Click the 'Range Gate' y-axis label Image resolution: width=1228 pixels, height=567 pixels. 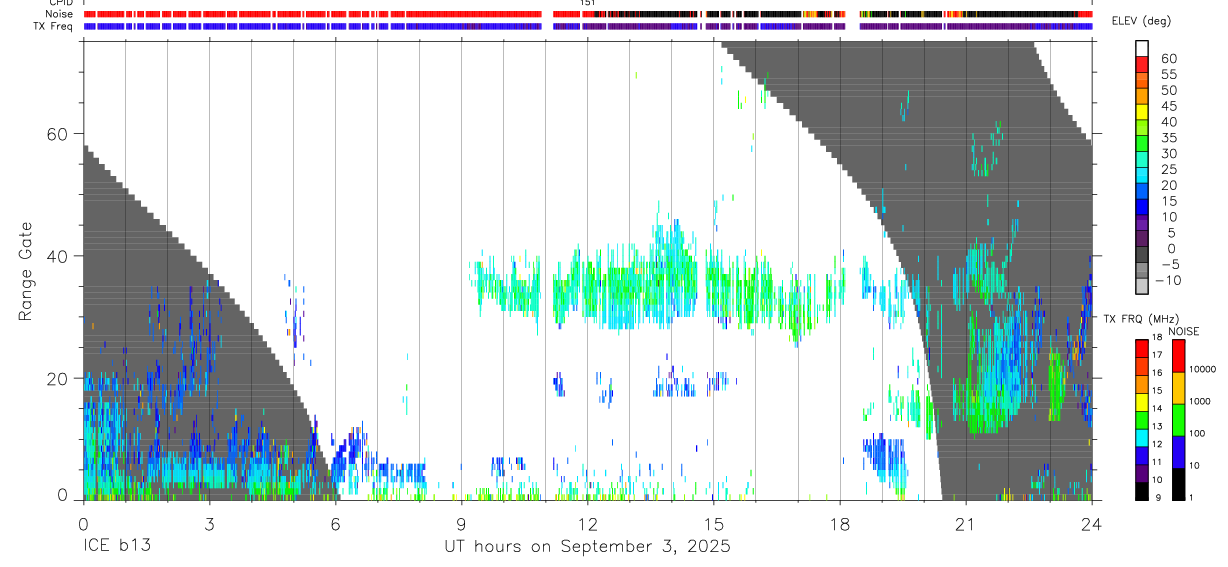coord(28,271)
